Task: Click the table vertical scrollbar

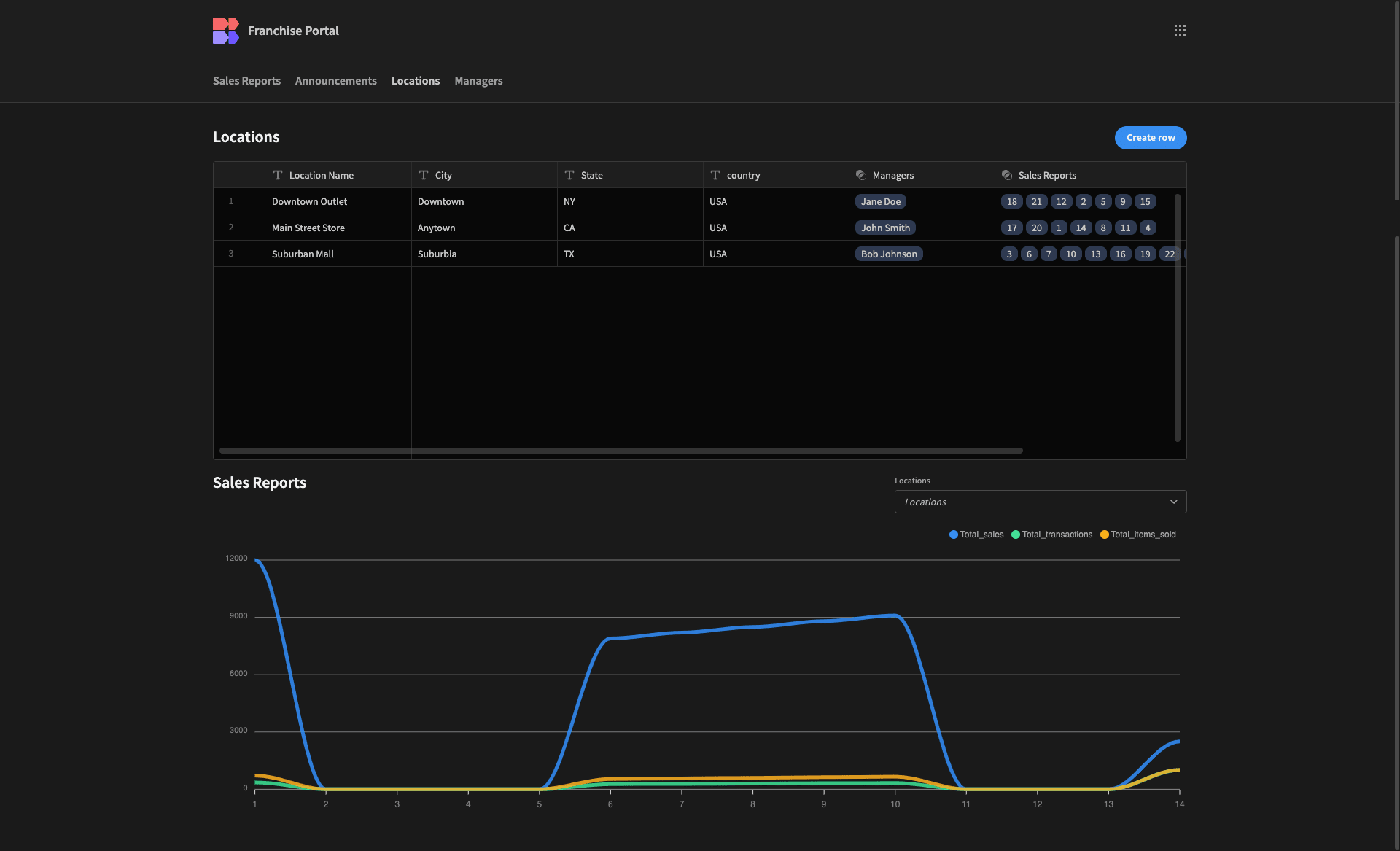Action: [1178, 318]
